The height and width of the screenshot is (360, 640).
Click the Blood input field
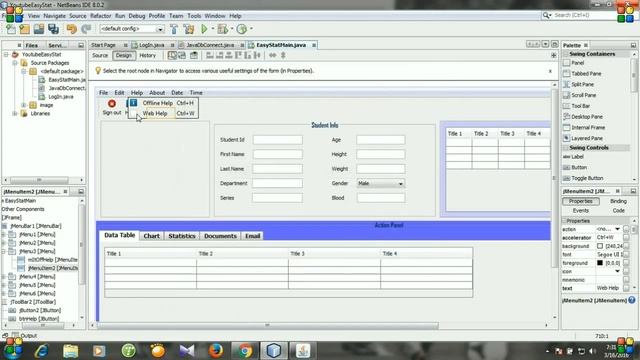point(381,198)
